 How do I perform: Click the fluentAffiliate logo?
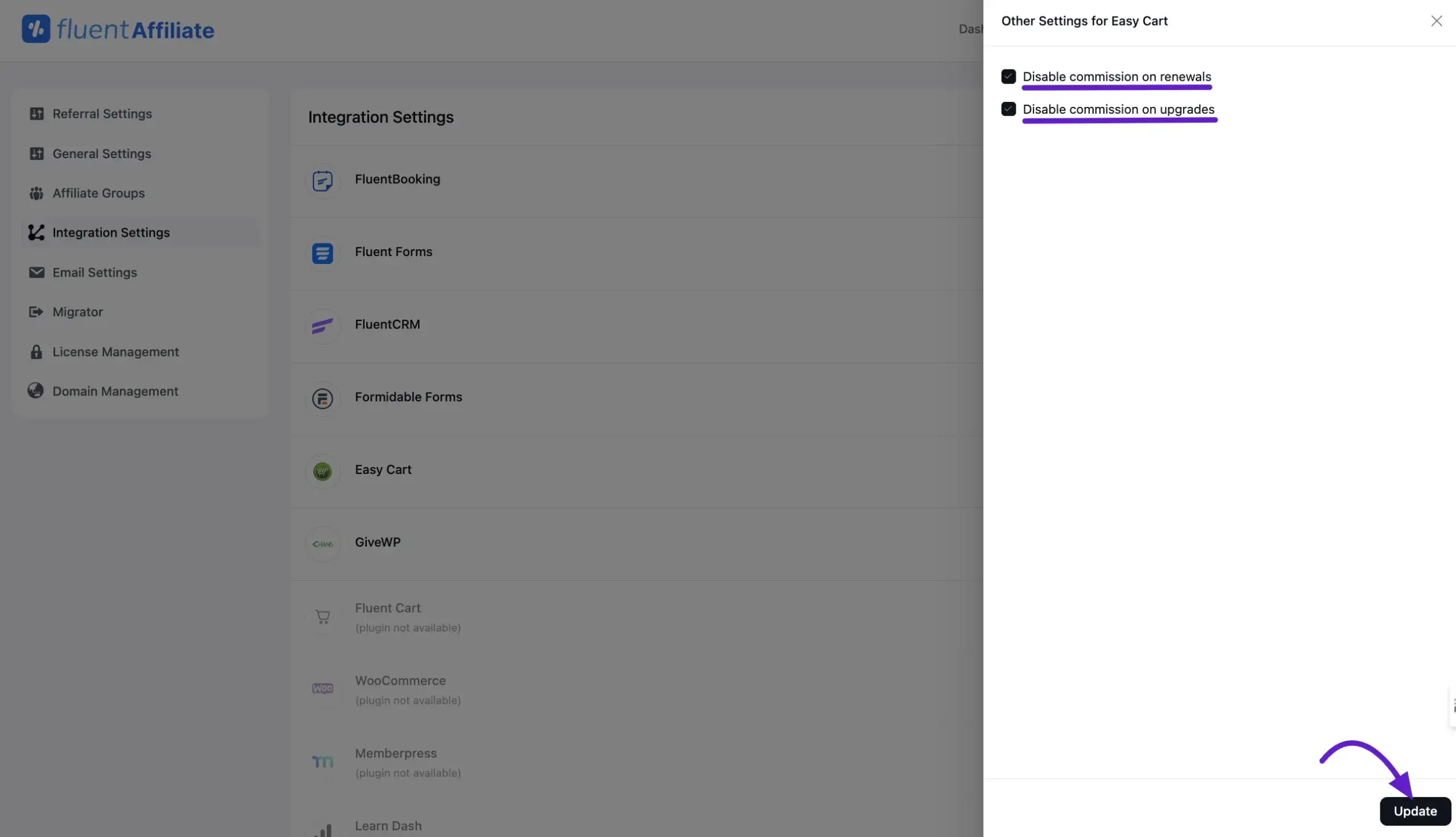tap(117, 29)
